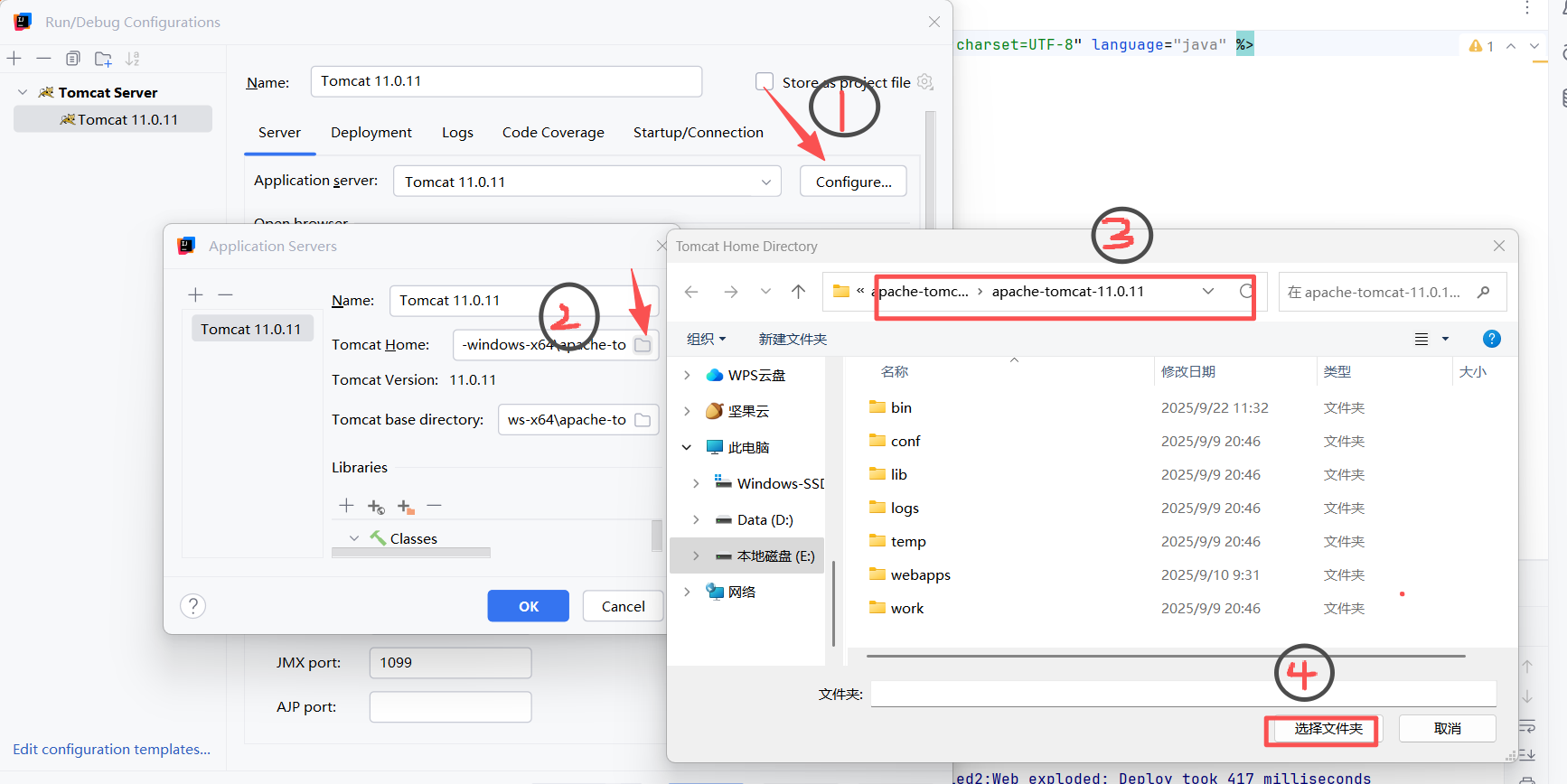The height and width of the screenshot is (784, 1567).
Task: Expand WPS云盘 in navigation tree
Action: 687,375
